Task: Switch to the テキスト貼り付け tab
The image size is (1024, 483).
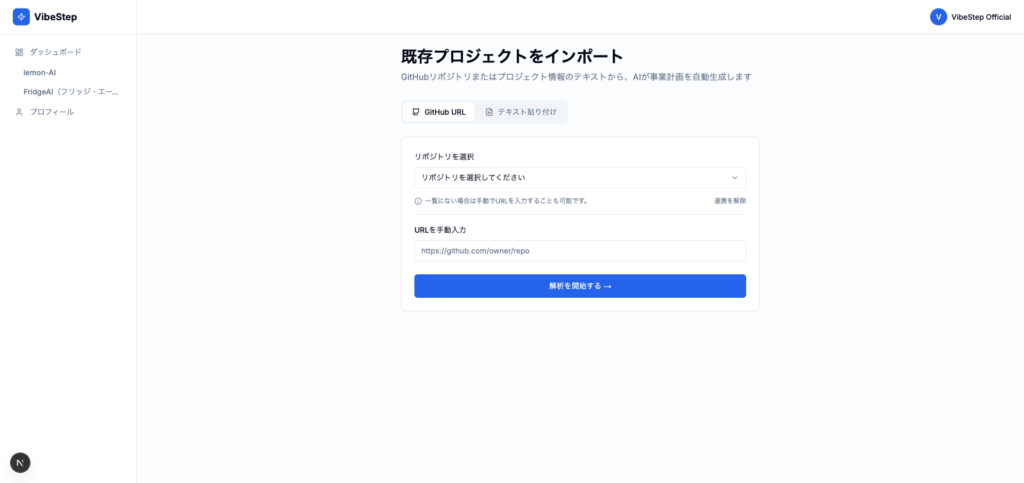Action: [x=521, y=112]
